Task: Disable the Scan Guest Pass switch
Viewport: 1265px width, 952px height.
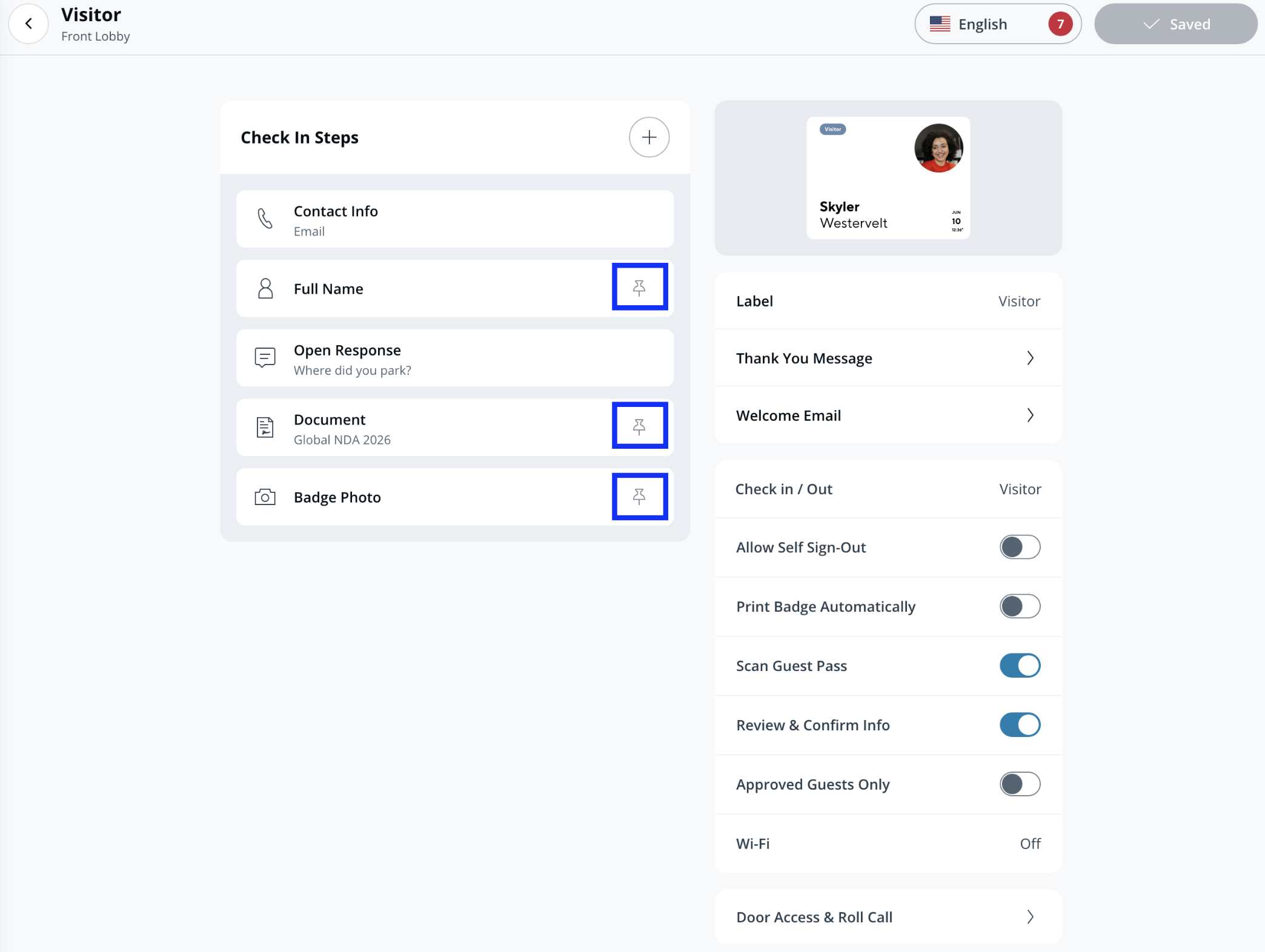Action: point(1020,666)
